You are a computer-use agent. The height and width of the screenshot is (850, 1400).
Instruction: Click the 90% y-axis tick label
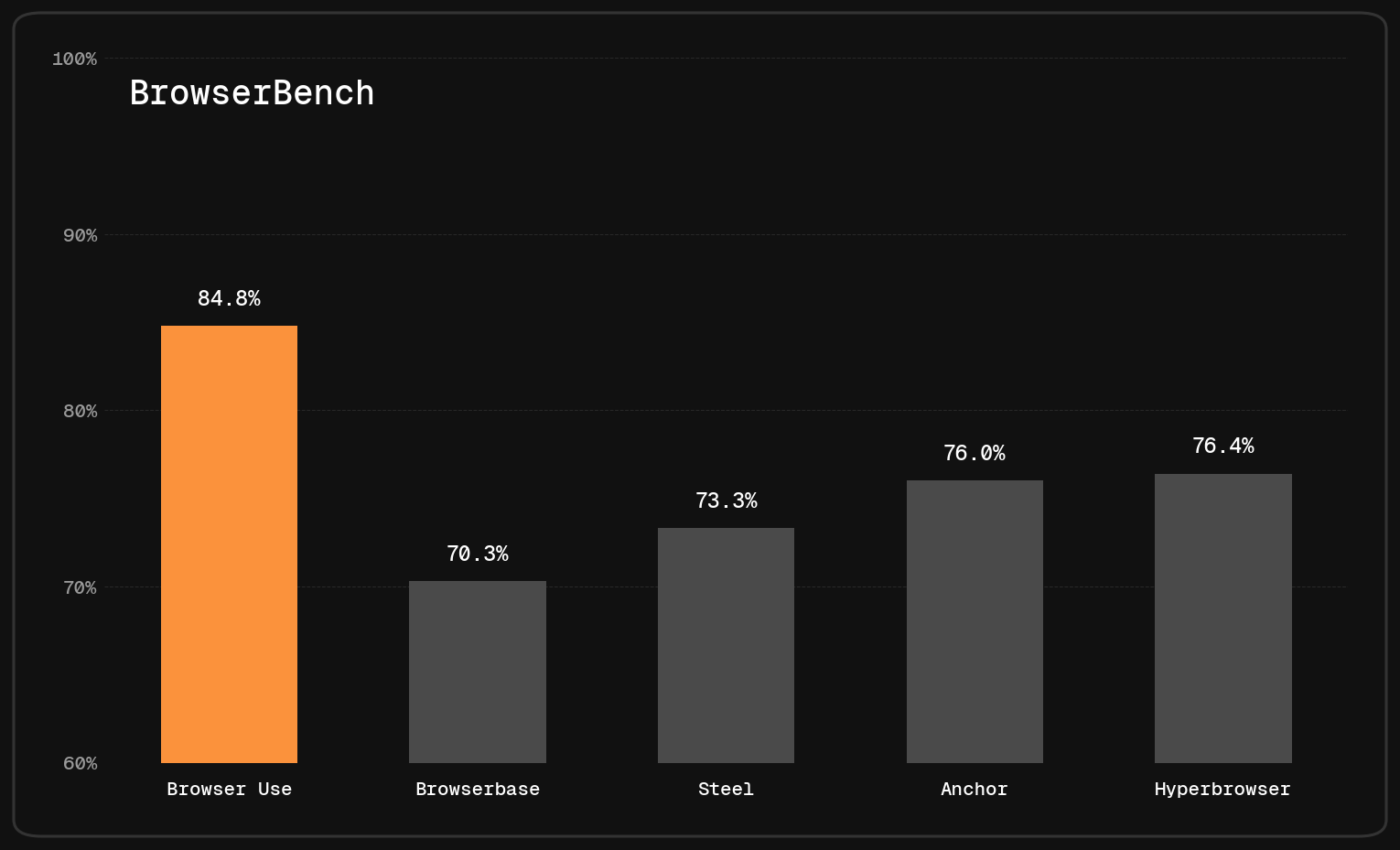point(80,235)
